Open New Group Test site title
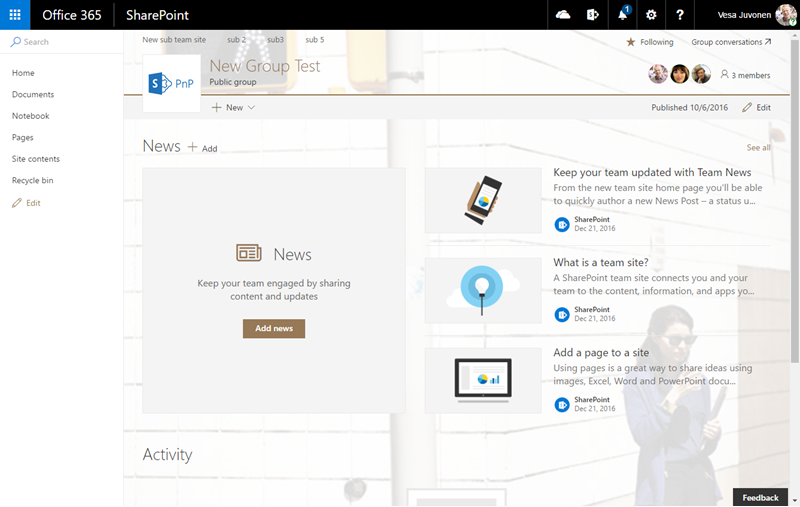 [265, 66]
